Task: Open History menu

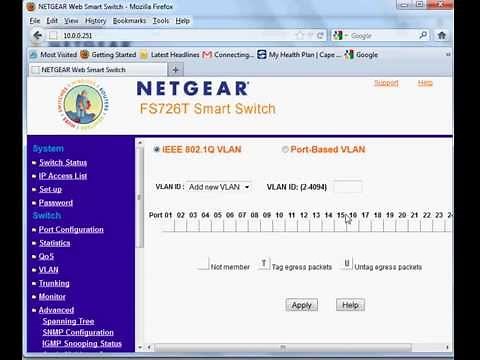Action: (95, 21)
